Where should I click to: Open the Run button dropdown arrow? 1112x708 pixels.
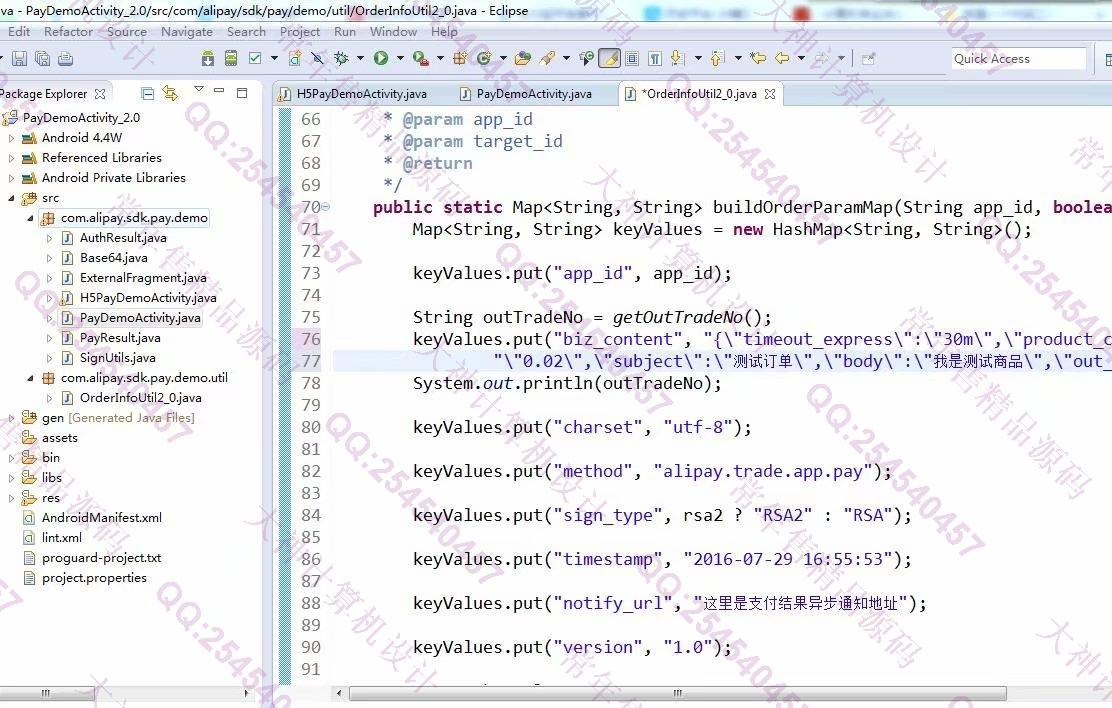[x=400, y=59]
